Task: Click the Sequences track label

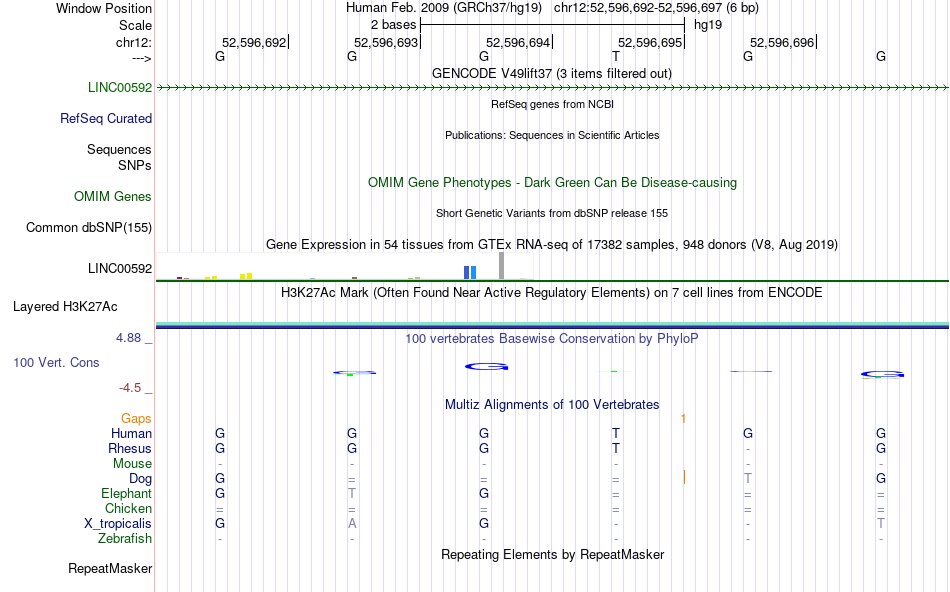Action: tap(119, 149)
